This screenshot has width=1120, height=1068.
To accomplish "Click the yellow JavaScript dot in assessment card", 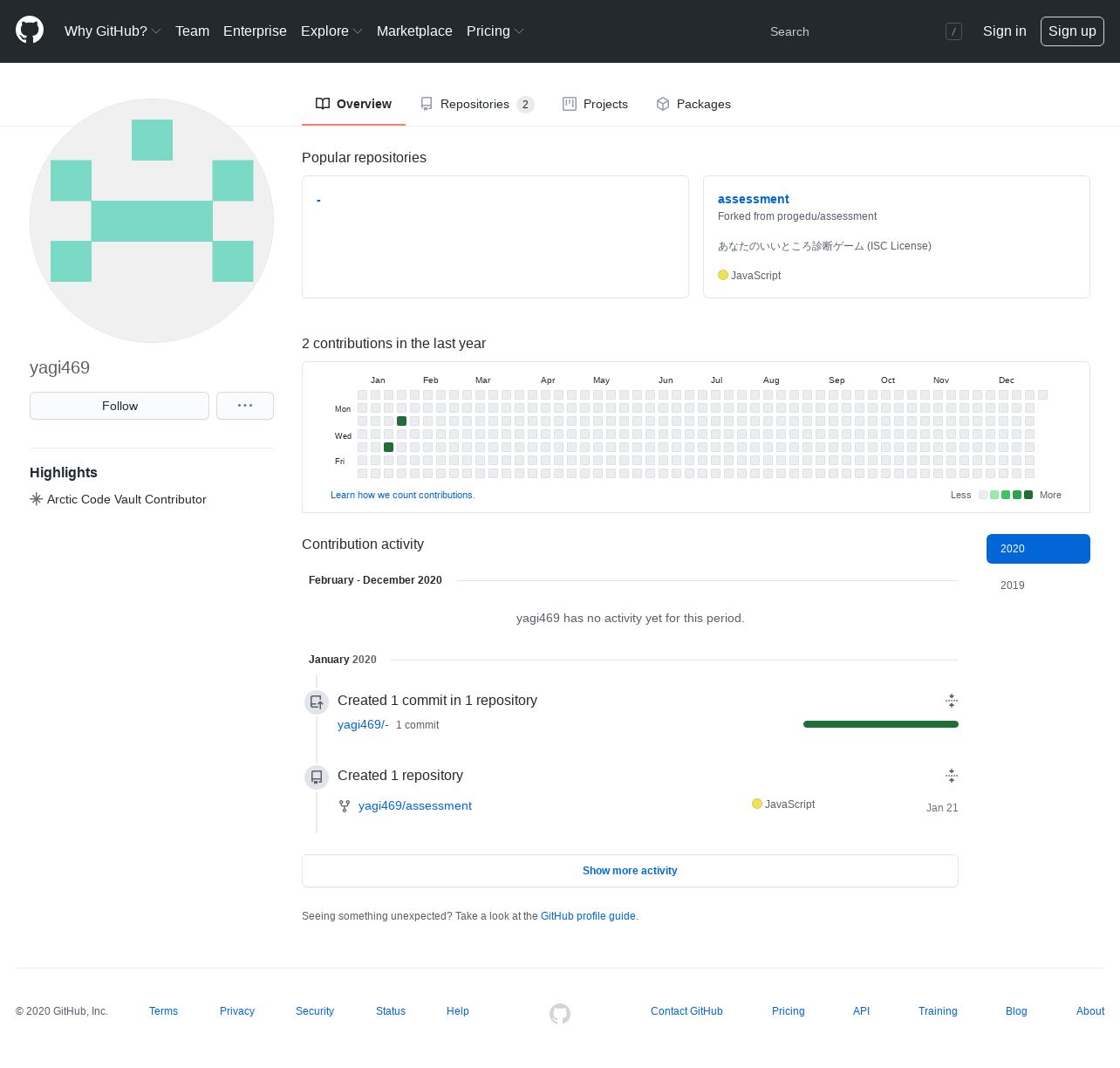I will pyautogui.click(x=723, y=275).
